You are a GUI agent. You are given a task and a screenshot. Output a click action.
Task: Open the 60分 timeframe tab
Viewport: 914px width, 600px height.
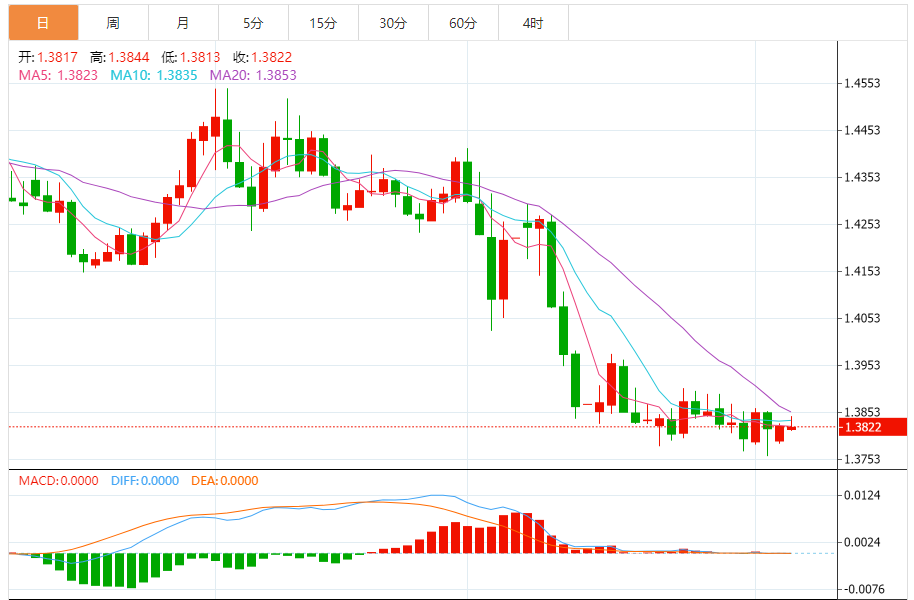(463, 23)
